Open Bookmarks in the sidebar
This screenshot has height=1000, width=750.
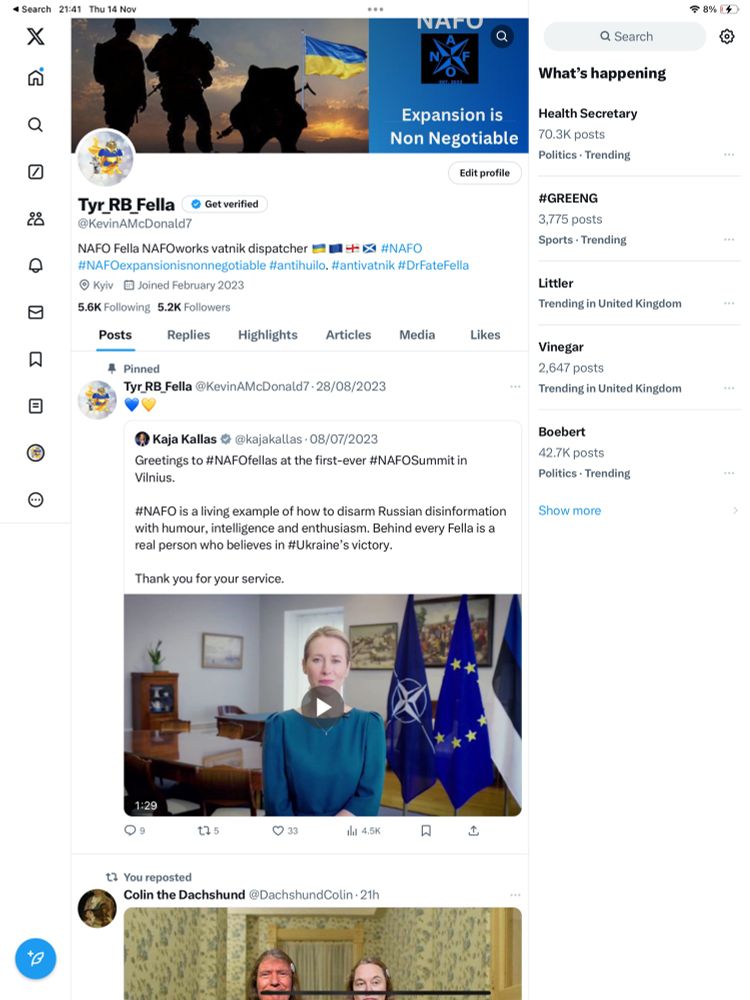pyautogui.click(x=36, y=359)
